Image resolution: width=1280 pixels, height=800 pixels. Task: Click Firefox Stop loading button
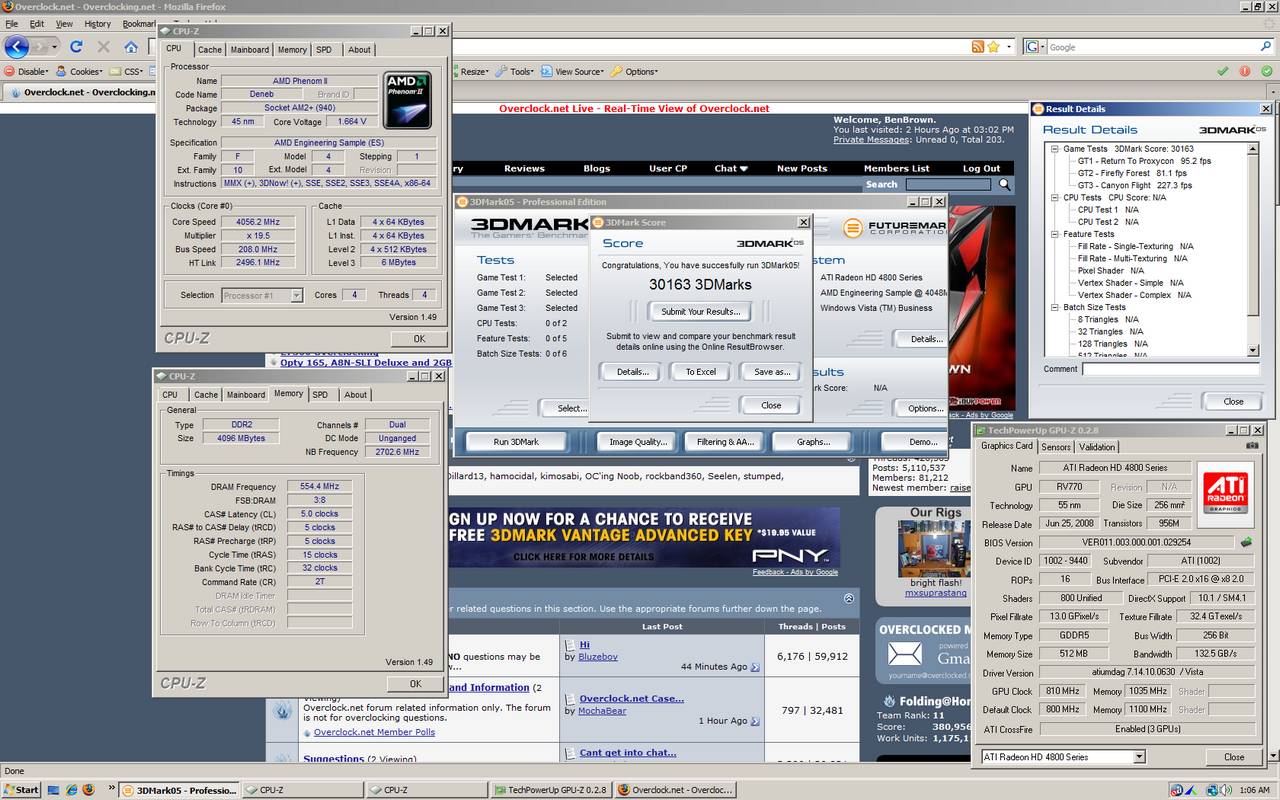(x=103, y=46)
